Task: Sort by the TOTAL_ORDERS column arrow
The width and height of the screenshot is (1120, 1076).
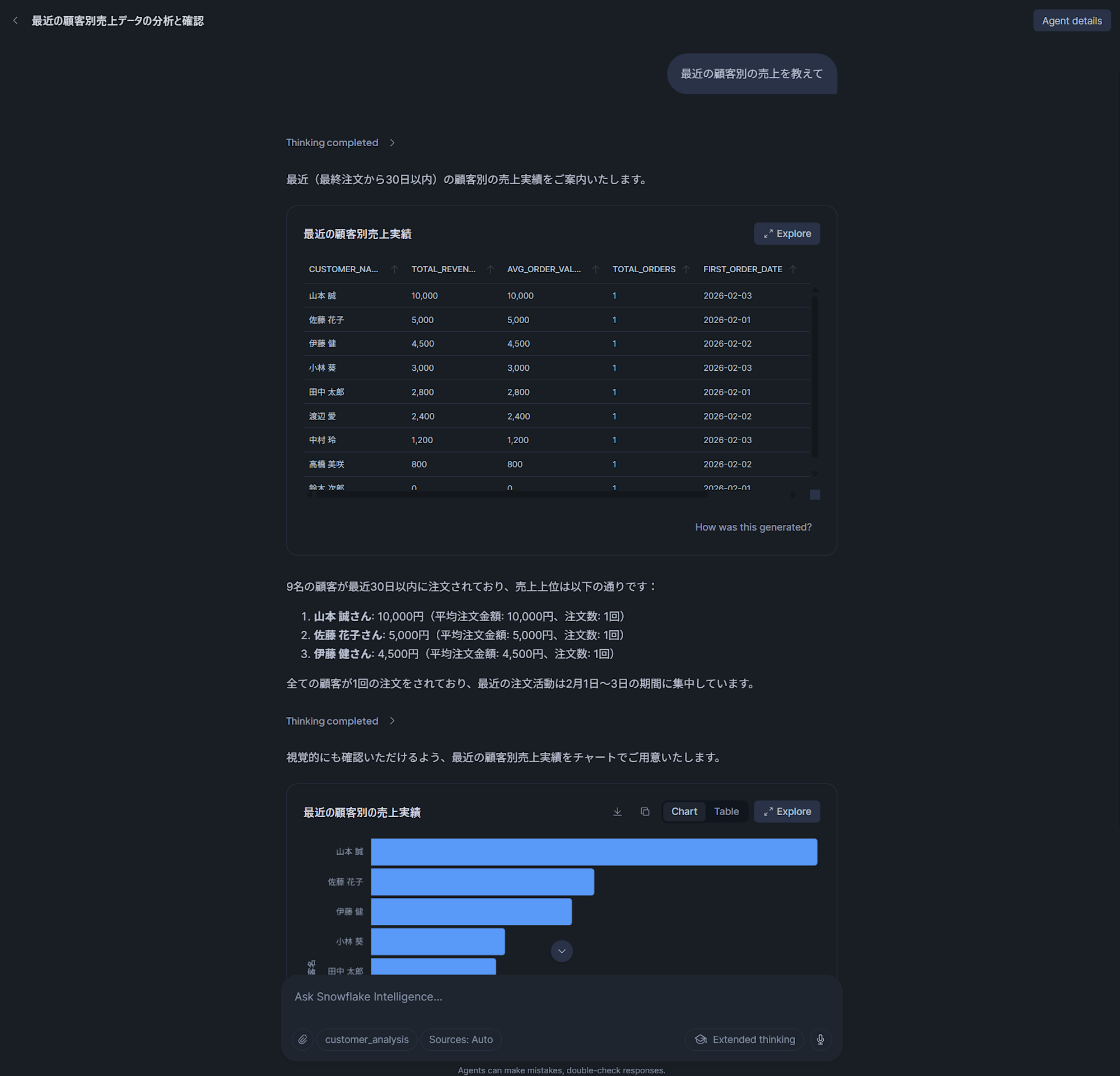Action: 685,269
